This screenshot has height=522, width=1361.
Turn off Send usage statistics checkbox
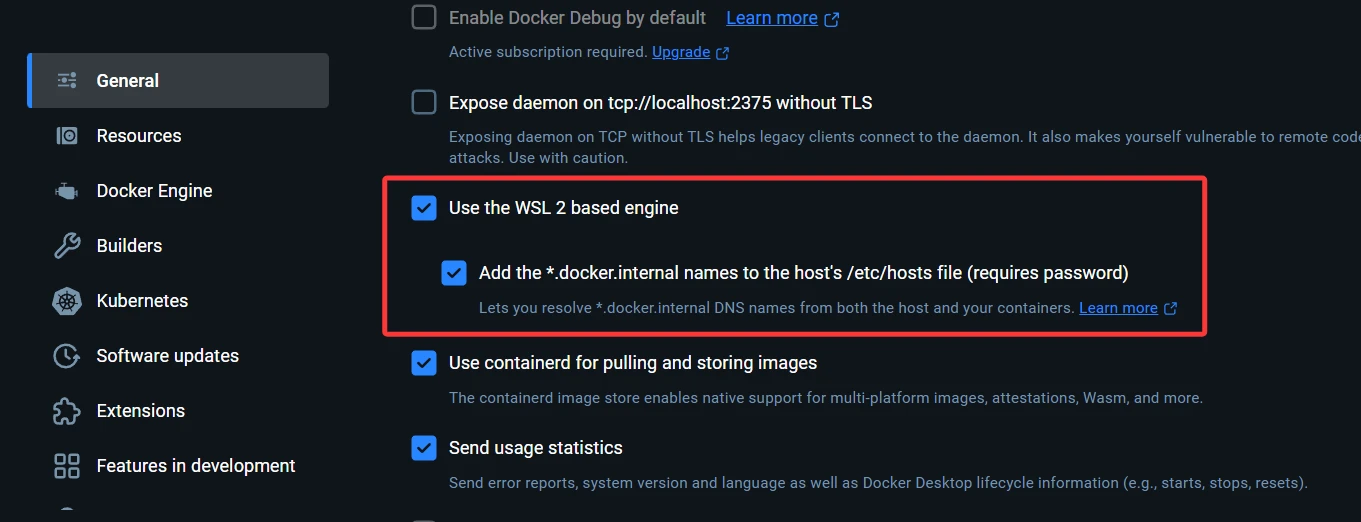tap(424, 448)
